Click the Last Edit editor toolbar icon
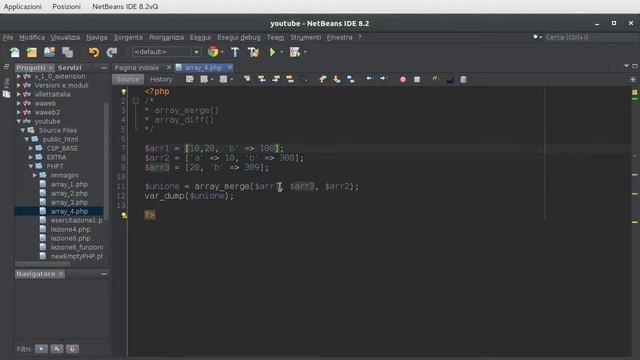The height and width of the screenshot is (360, 640). pyautogui.click(x=190, y=79)
